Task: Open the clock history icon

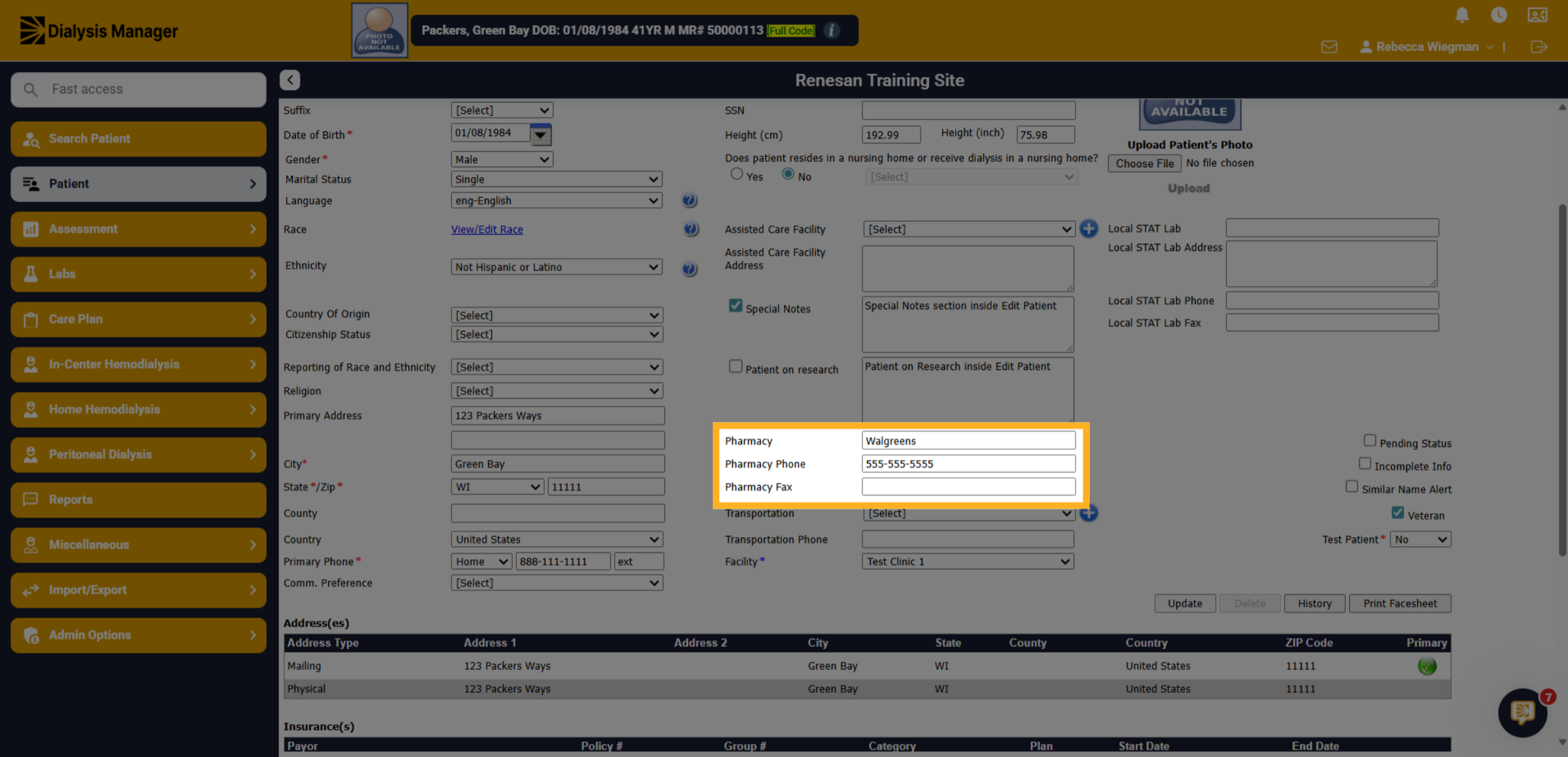Action: 1499,15
